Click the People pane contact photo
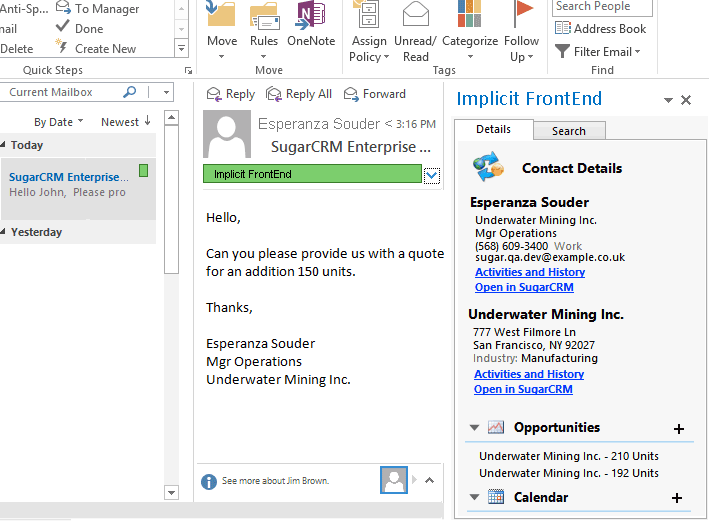709x521 pixels. 394,480
